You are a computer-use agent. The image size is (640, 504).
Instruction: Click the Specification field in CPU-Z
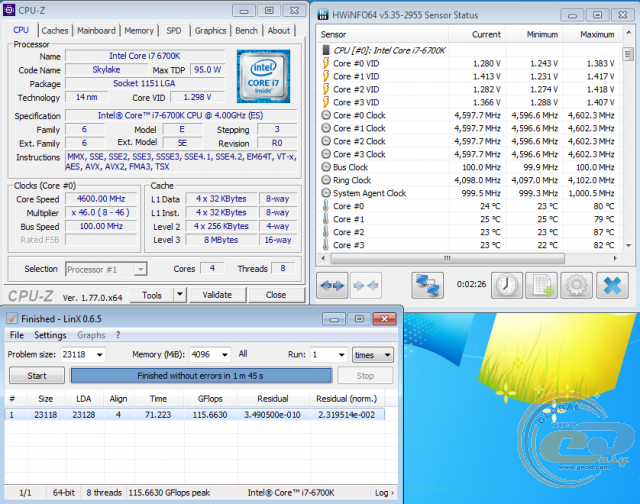pos(181,115)
